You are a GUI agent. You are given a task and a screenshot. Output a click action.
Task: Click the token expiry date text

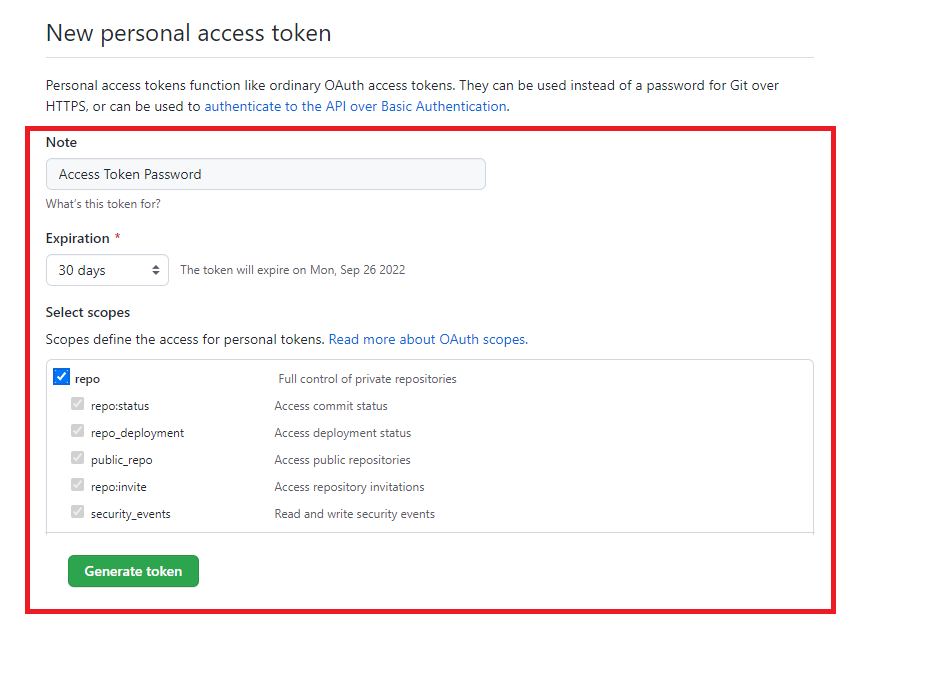pyautogui.click(x=293, y=270)
